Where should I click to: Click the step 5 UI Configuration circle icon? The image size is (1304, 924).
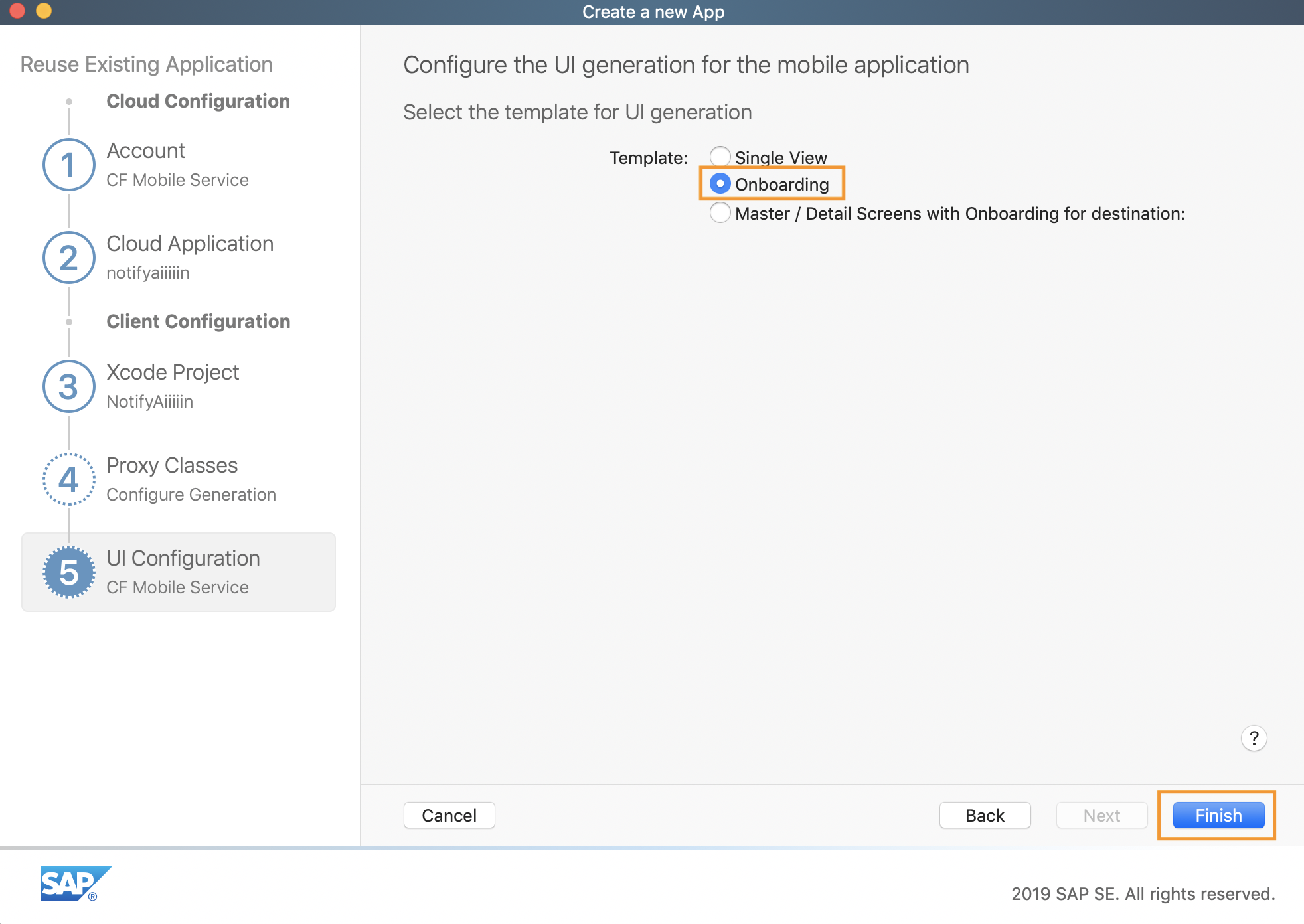[x=69, y=572]
